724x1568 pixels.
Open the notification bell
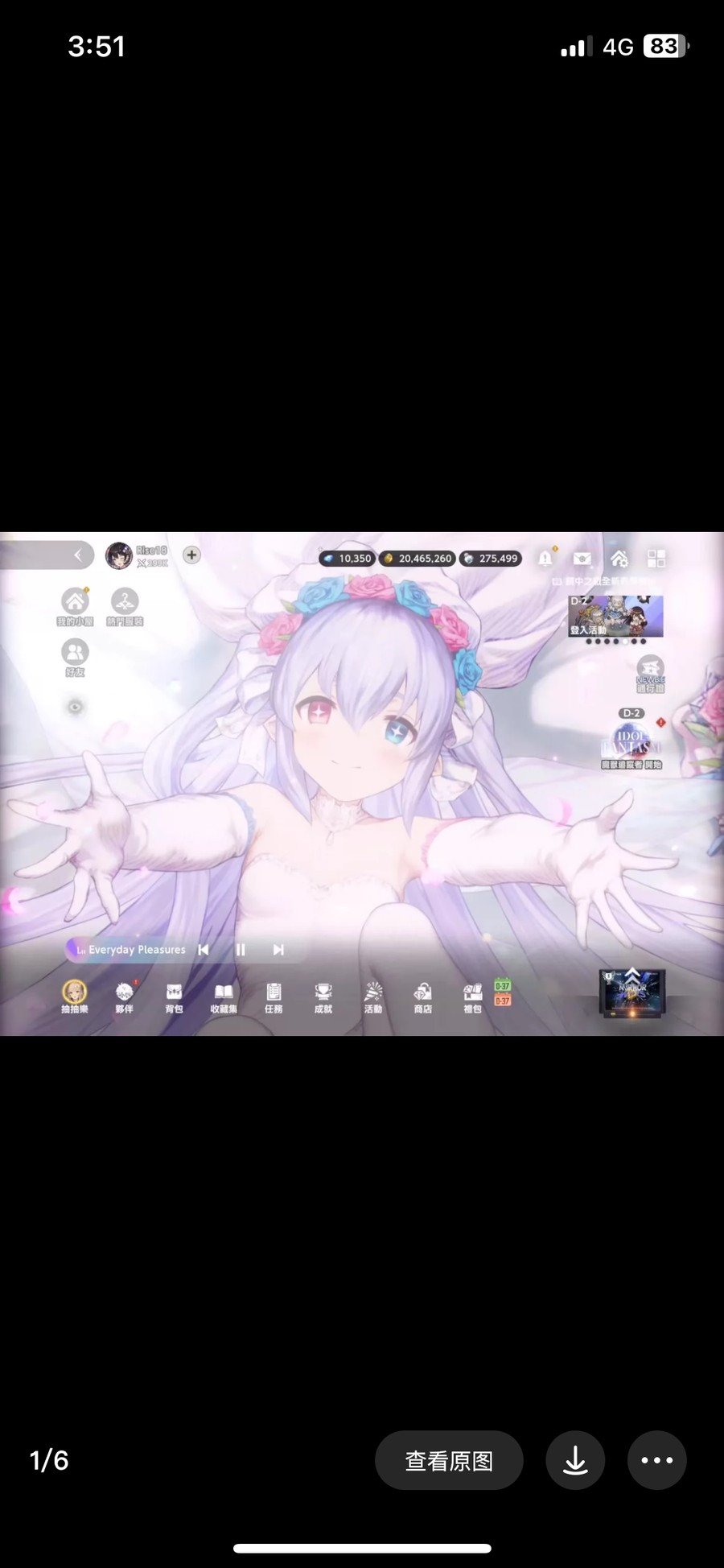tap(545, 557)
